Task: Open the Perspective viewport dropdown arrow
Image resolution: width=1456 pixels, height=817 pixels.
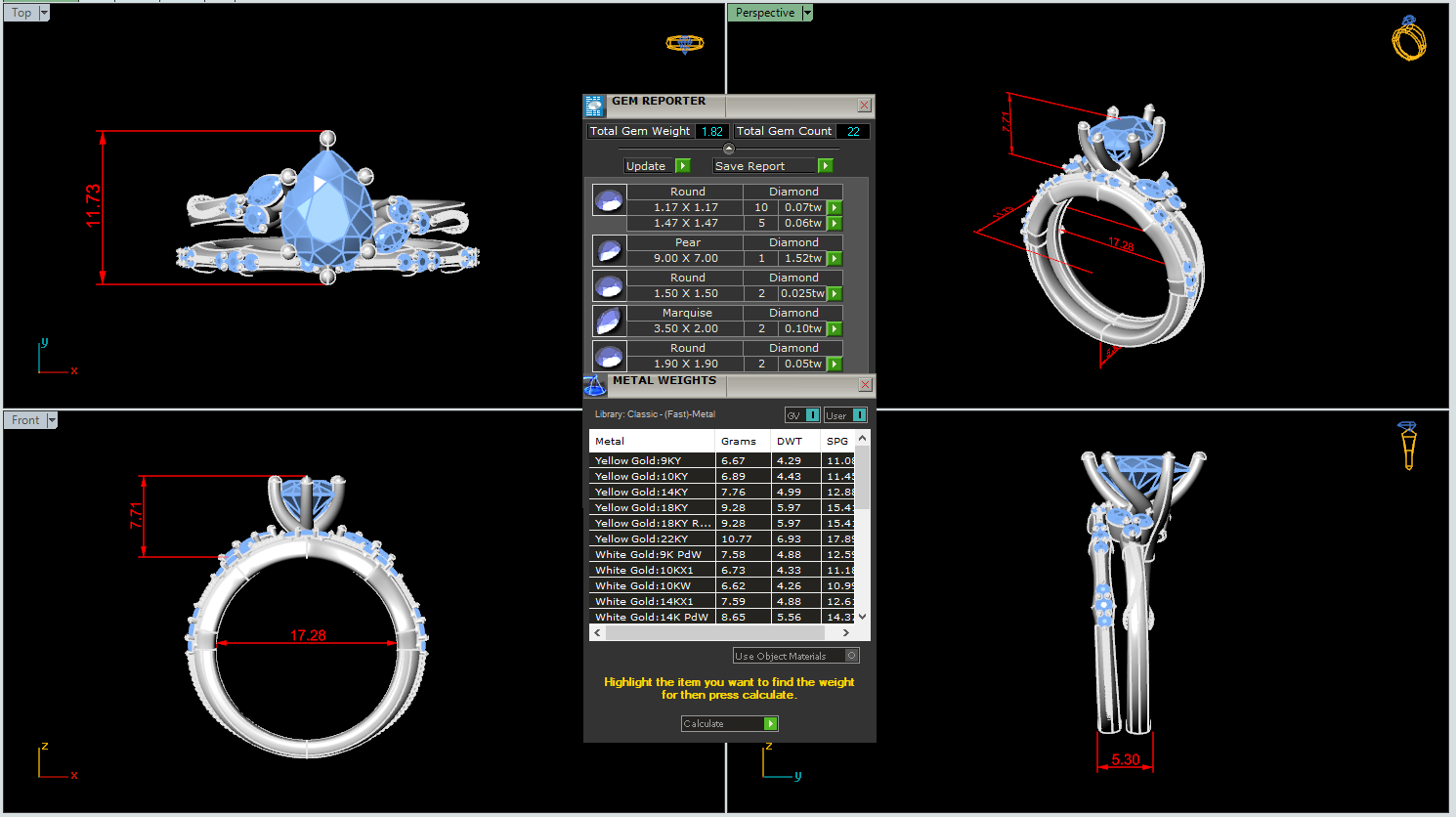Action: [807, 13]
